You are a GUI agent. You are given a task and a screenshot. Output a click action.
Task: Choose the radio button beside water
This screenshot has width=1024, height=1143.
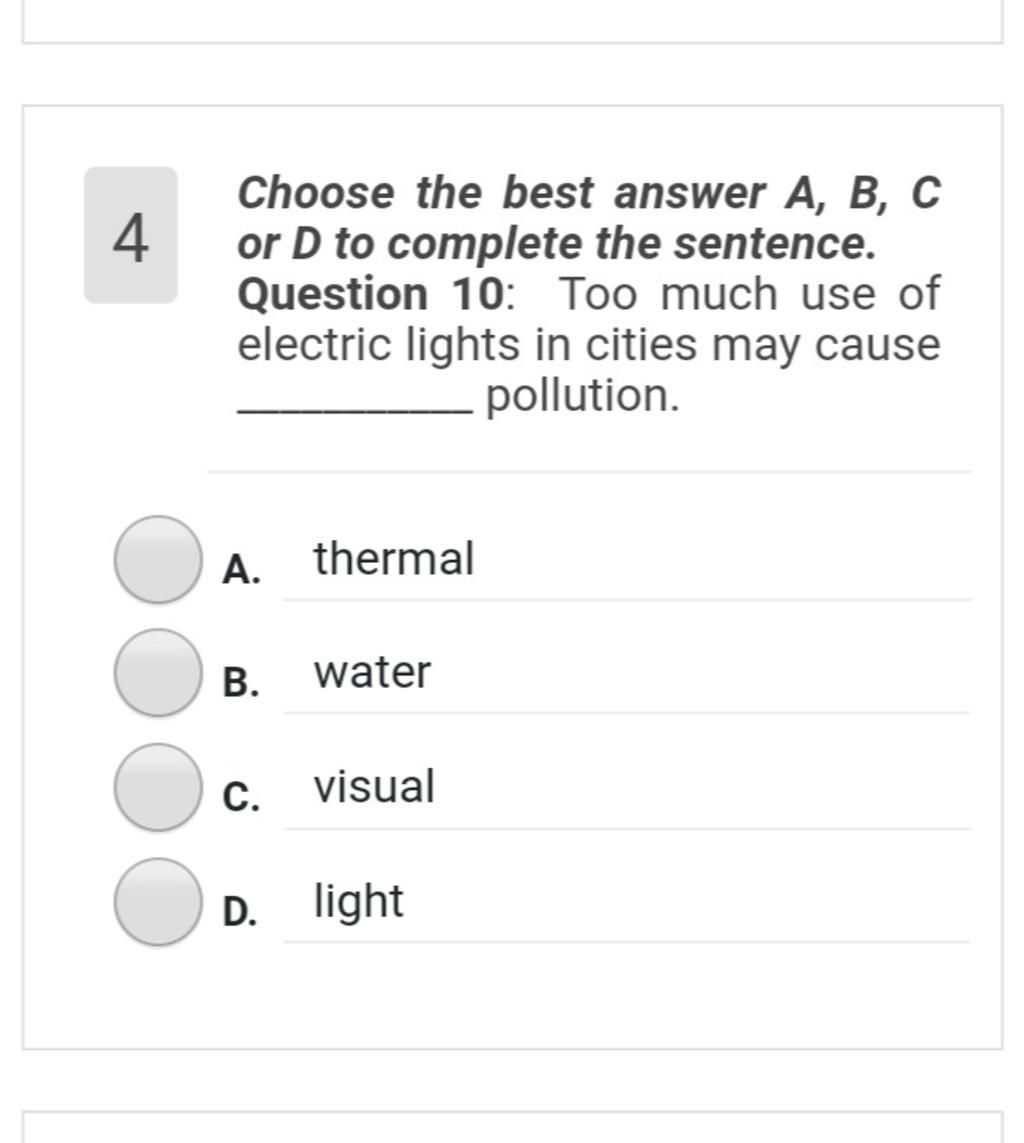click(x=158, y=673)
